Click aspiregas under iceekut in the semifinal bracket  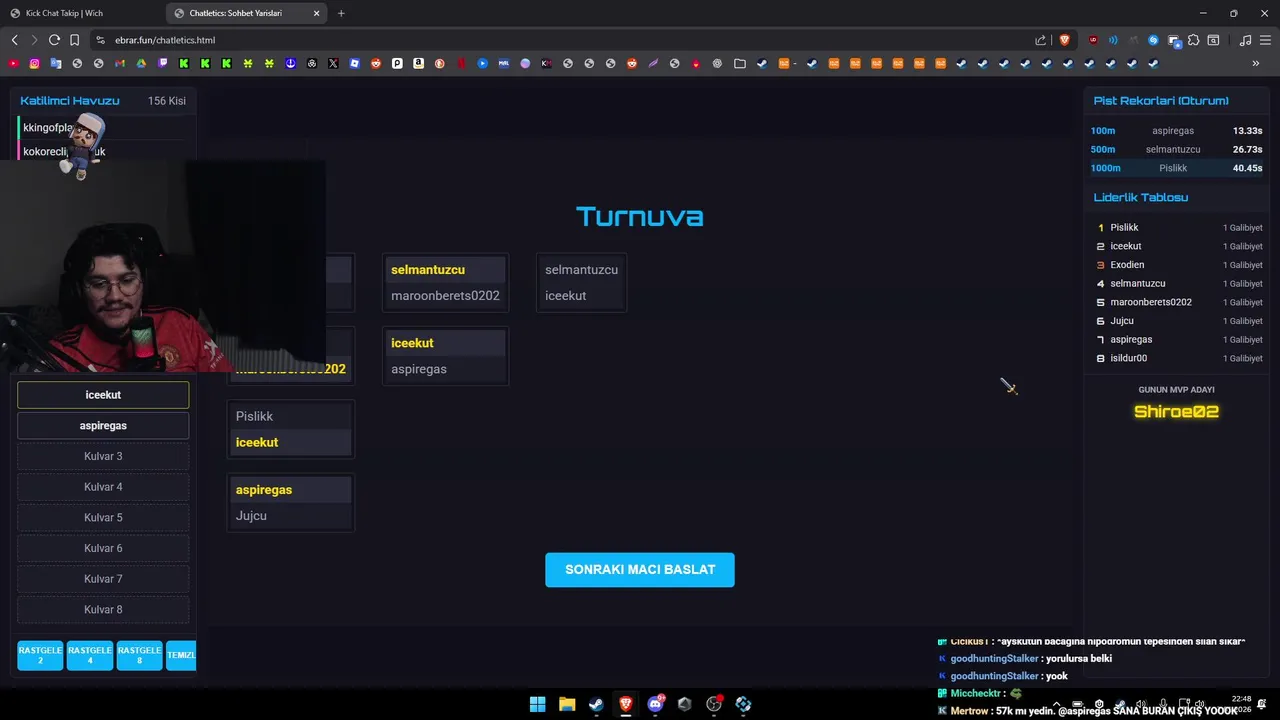click(x=445, y=369)
